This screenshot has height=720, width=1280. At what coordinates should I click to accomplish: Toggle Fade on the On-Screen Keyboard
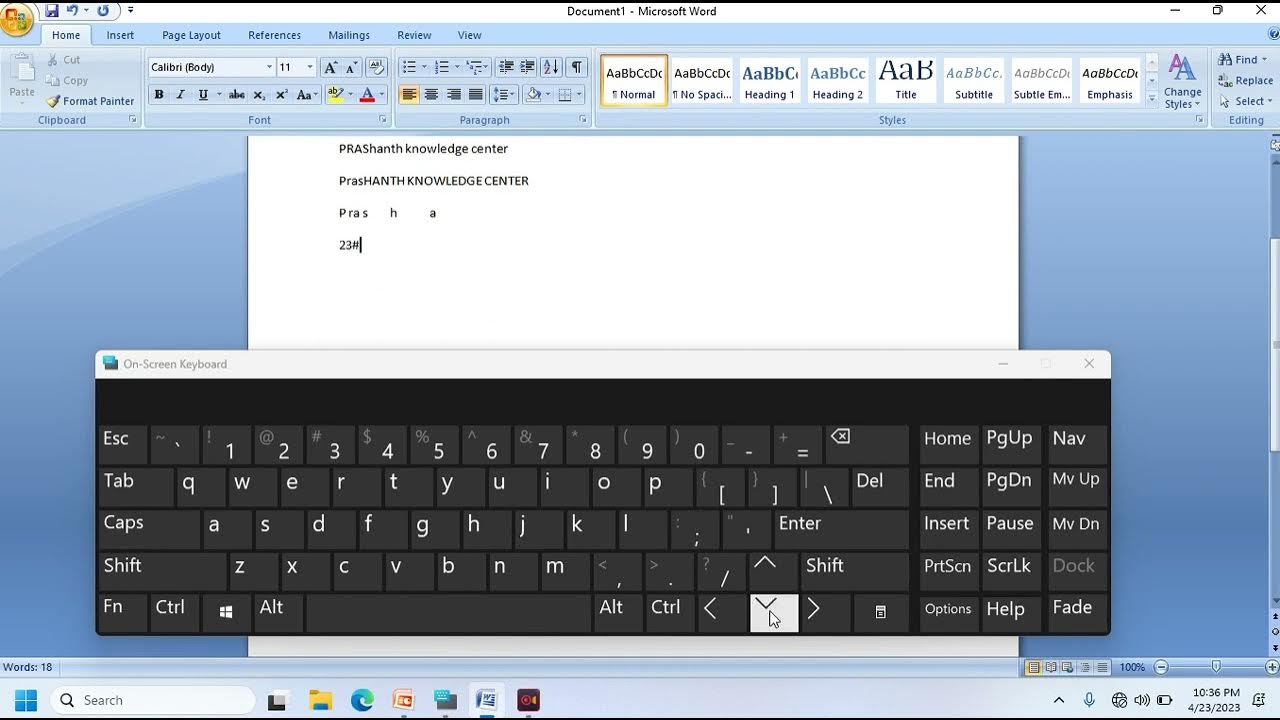pyautogui.click(x=1076, y=612)
